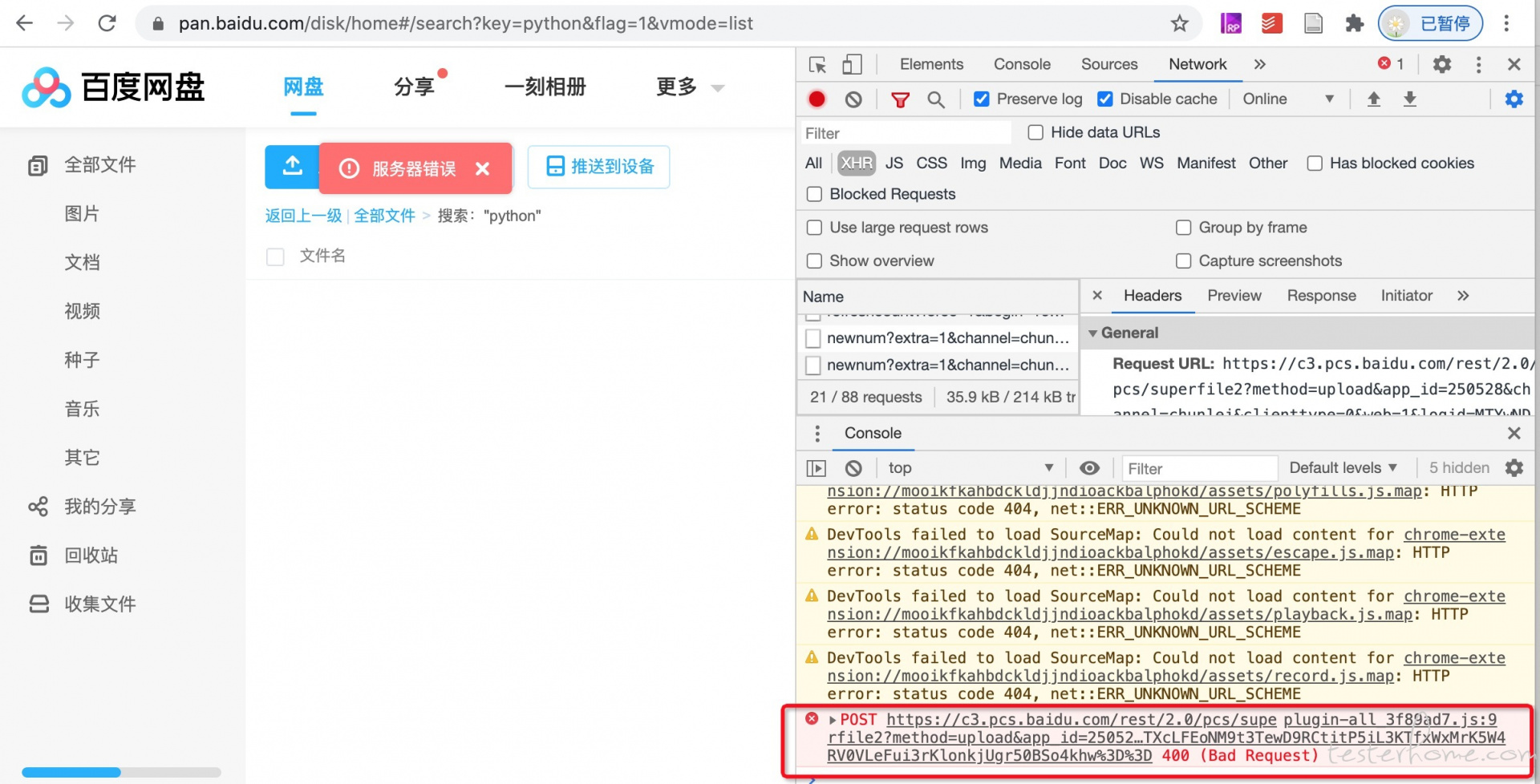The image size is (1540, 784).
Task: Enable Capture screenshots
Action: click(1183, 261)
